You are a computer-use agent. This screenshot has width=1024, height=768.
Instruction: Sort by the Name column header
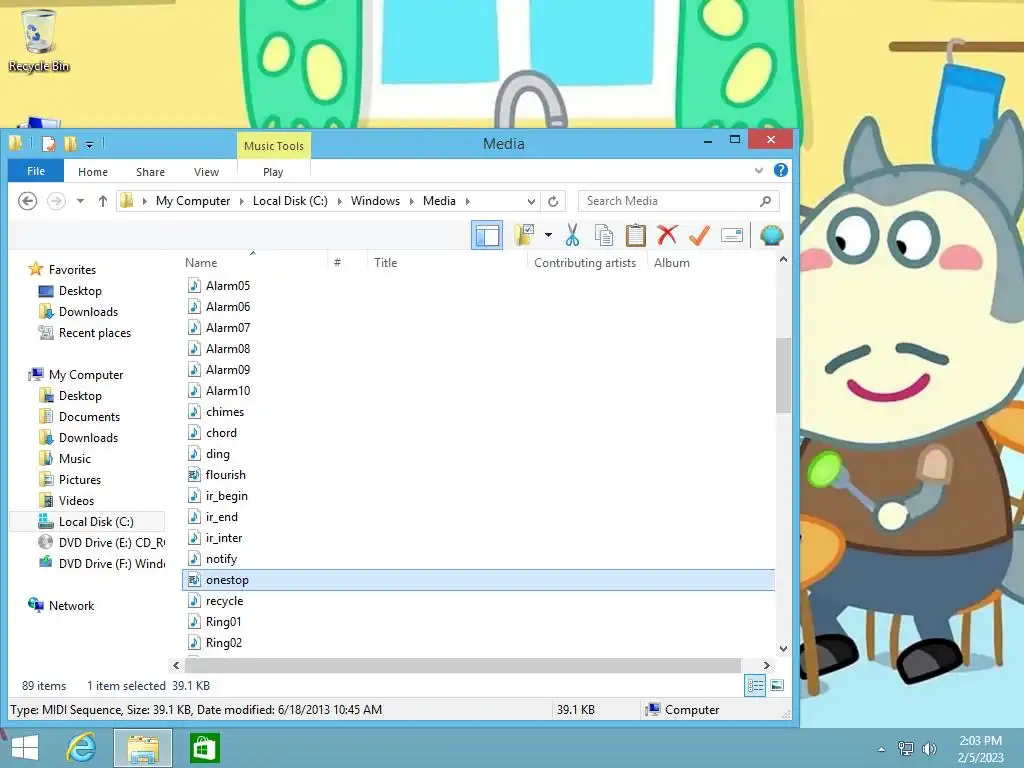(201, 263)
